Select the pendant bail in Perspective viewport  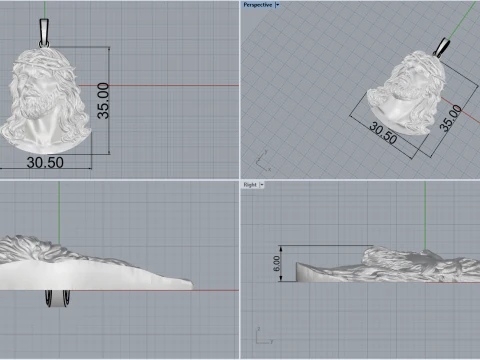[x=442, y=48]
